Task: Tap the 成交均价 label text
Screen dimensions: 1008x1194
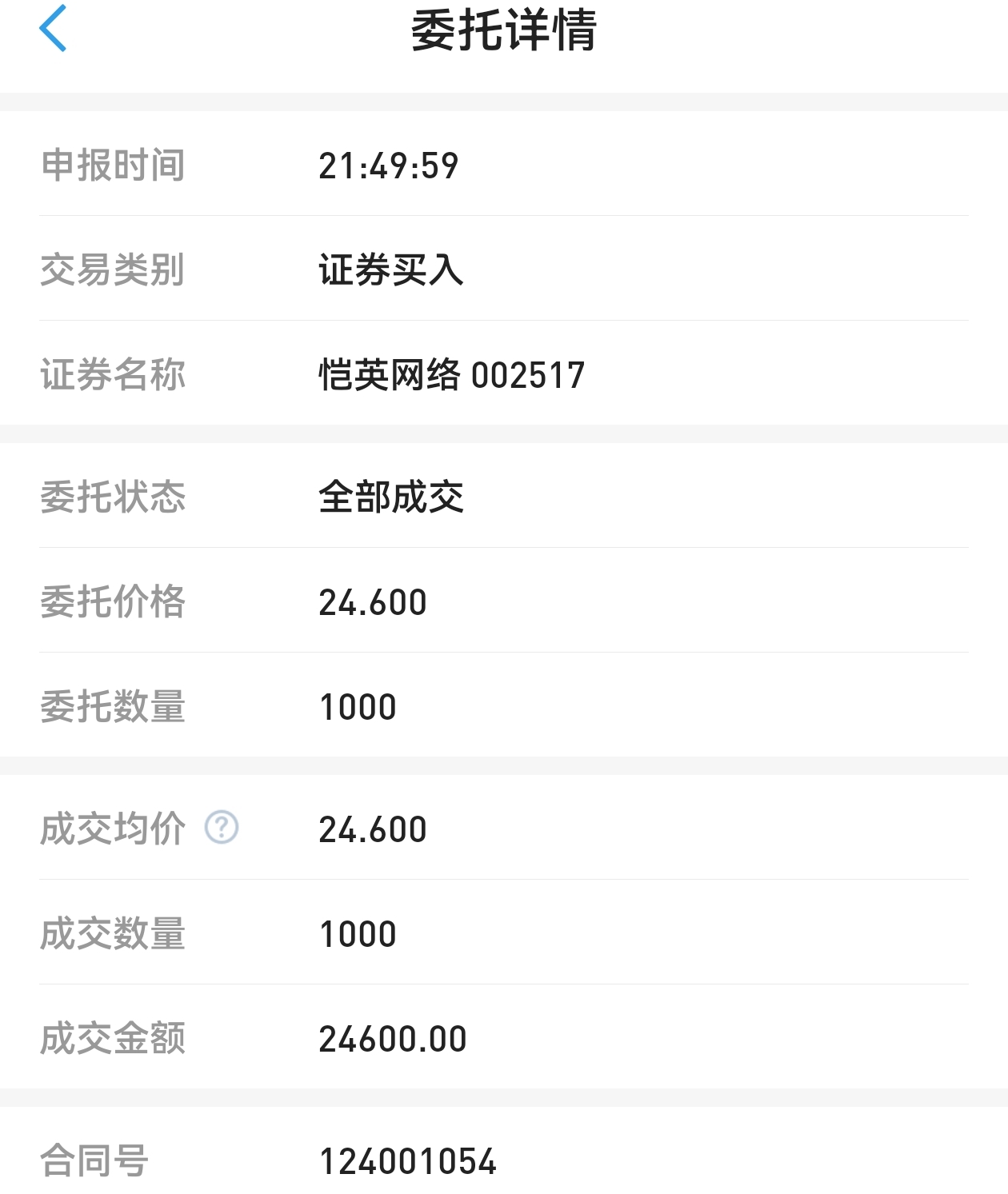Action: click(113, 829)
